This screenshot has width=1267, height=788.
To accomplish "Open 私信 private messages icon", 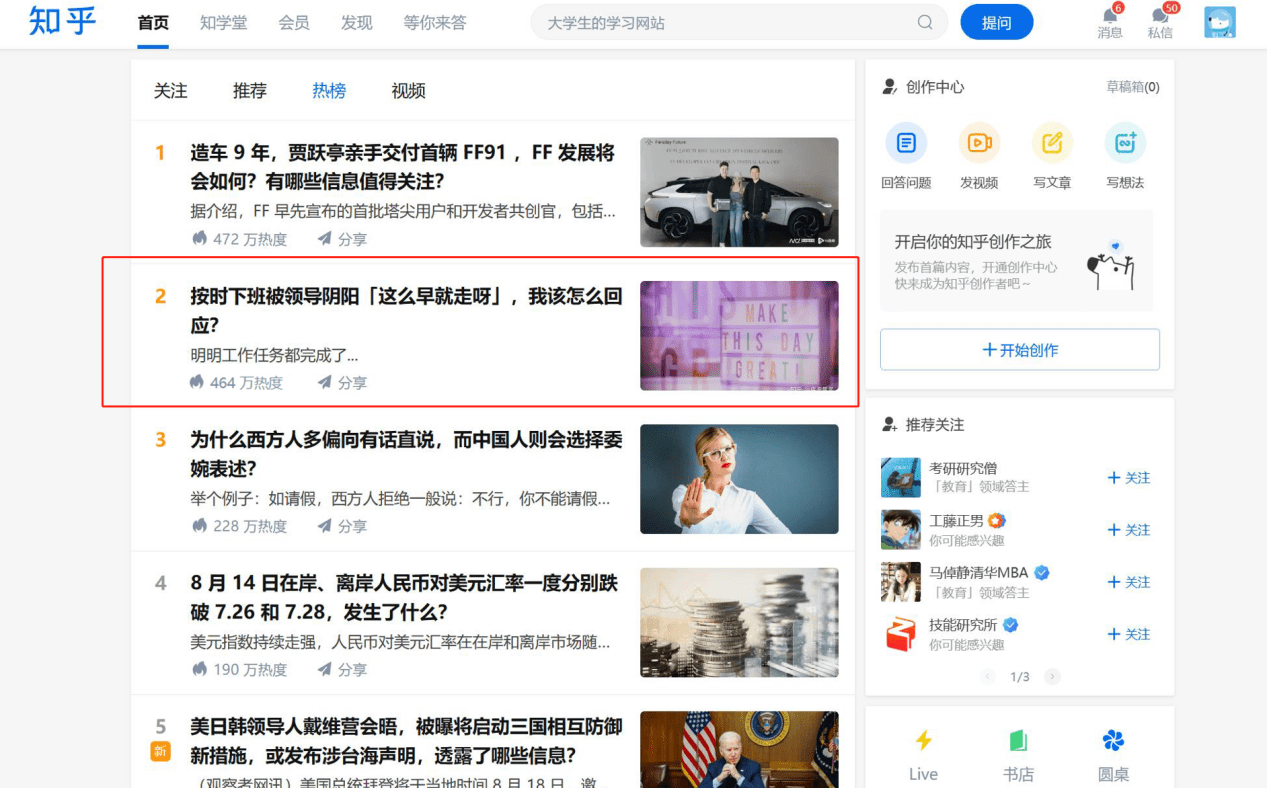I will [1160, 16].
